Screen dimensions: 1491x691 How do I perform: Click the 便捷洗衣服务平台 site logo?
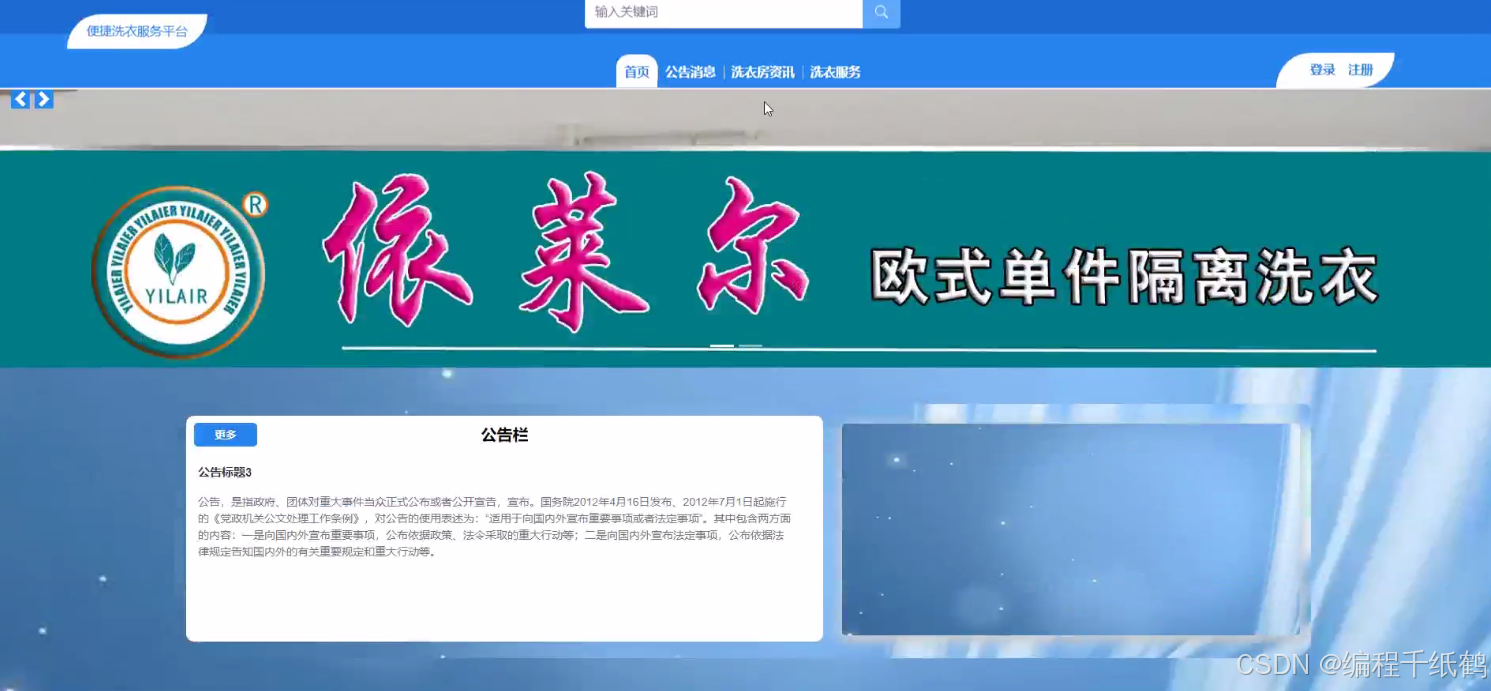[137, 31]
